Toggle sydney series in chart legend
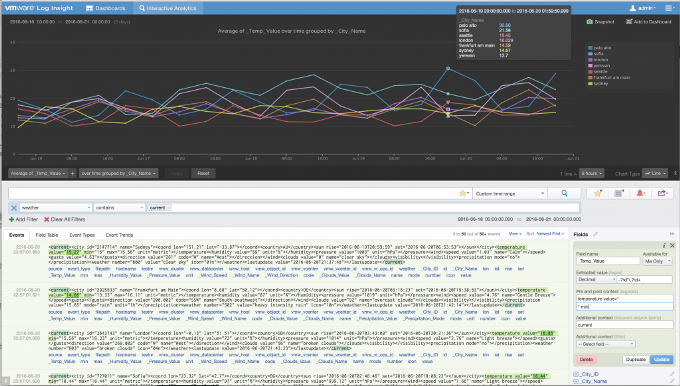The width and height of the screenshot is (680, 386). point(598,83)
